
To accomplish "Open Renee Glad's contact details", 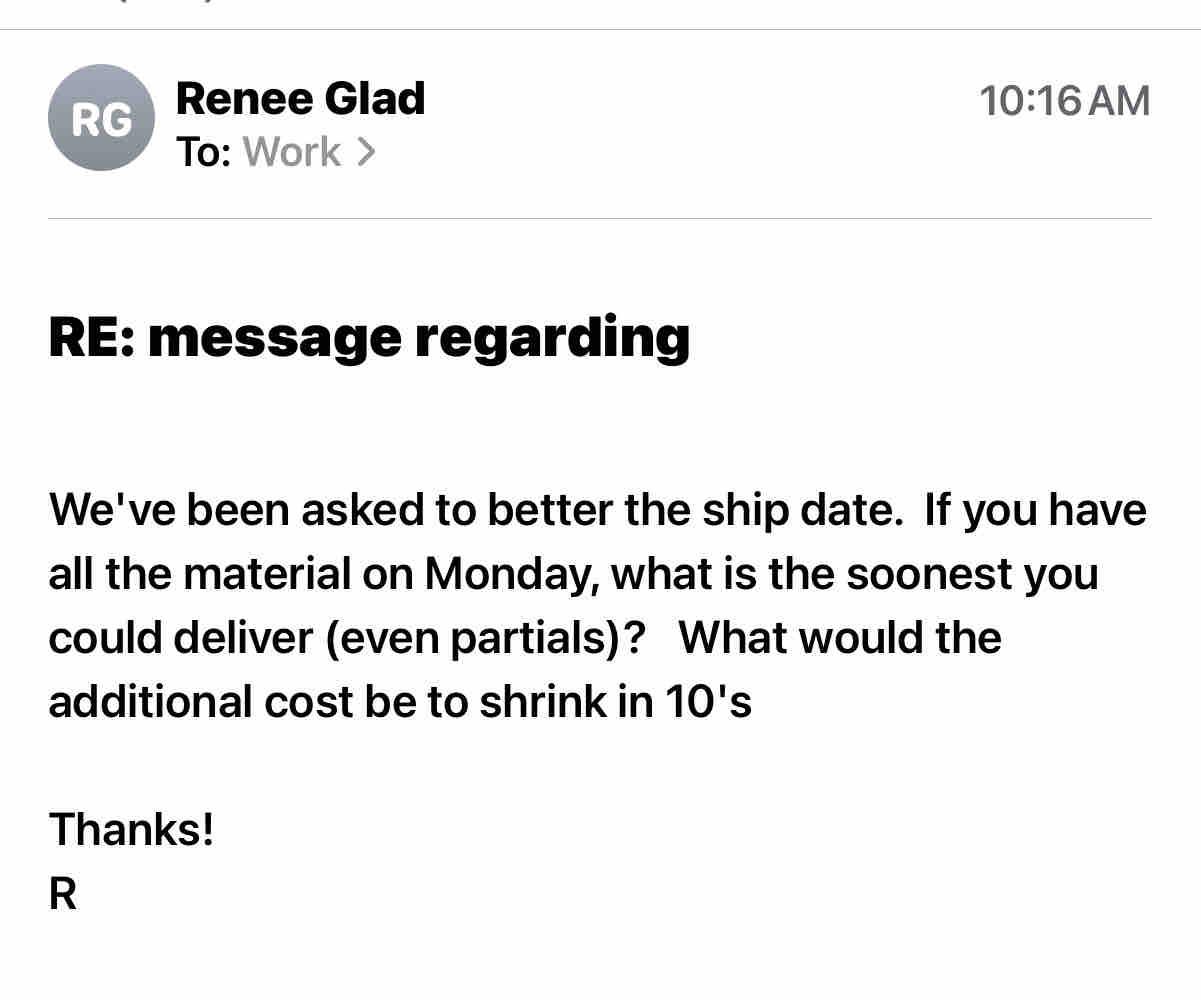I will 300,99.
